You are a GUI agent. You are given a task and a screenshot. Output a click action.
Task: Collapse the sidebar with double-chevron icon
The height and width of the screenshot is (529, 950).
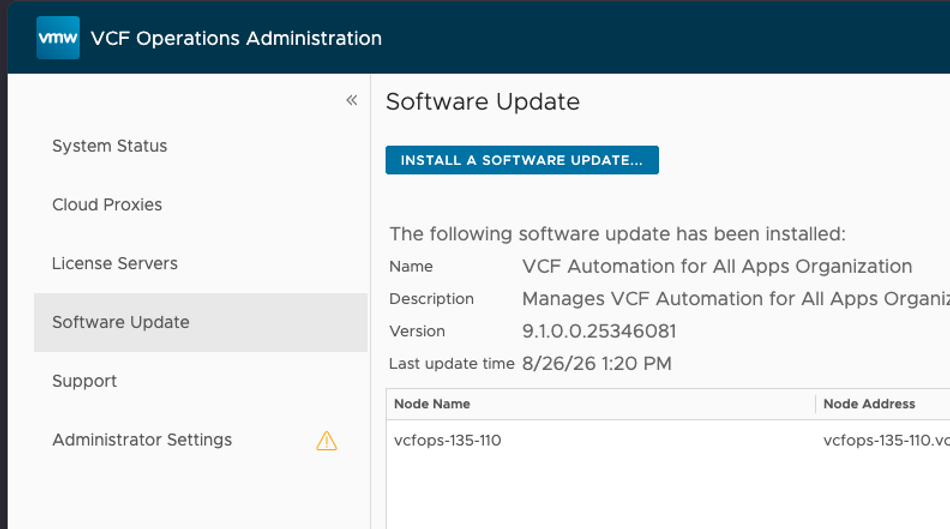351,100
